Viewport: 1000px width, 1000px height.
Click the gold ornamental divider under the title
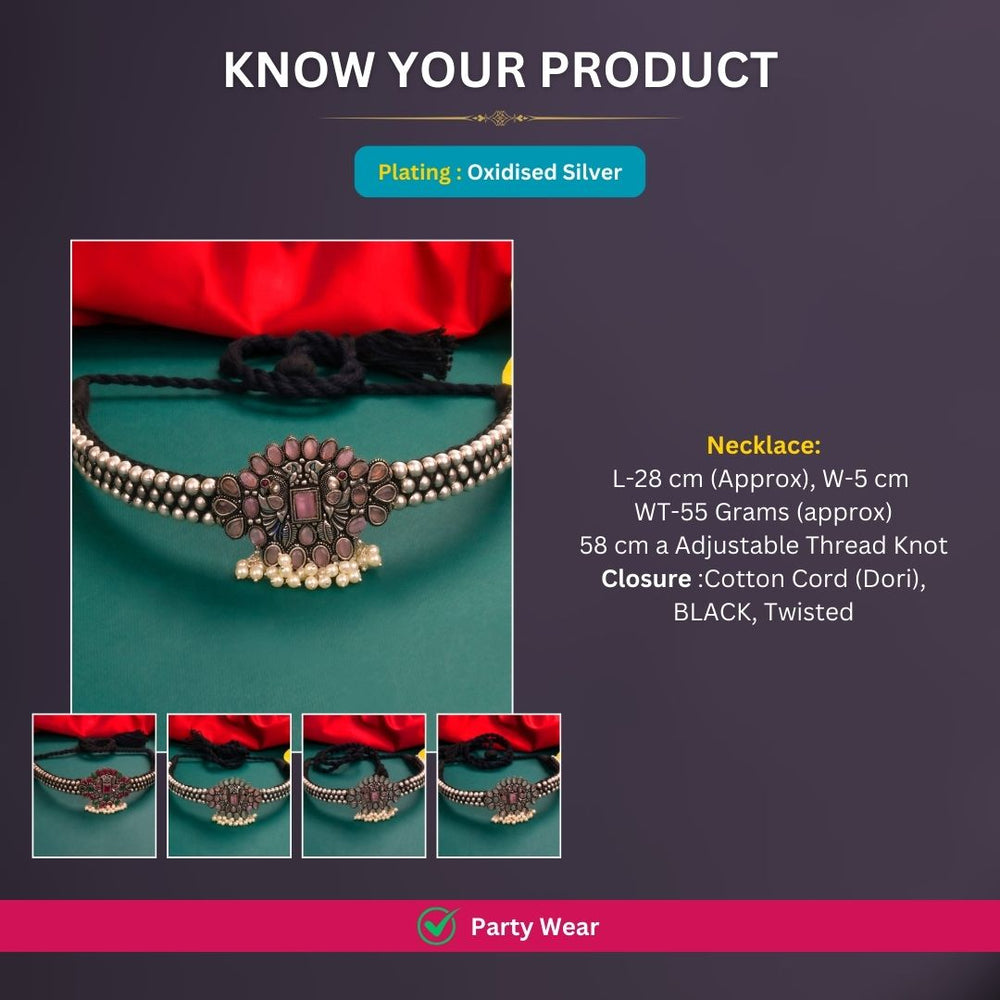pos(500,118)
